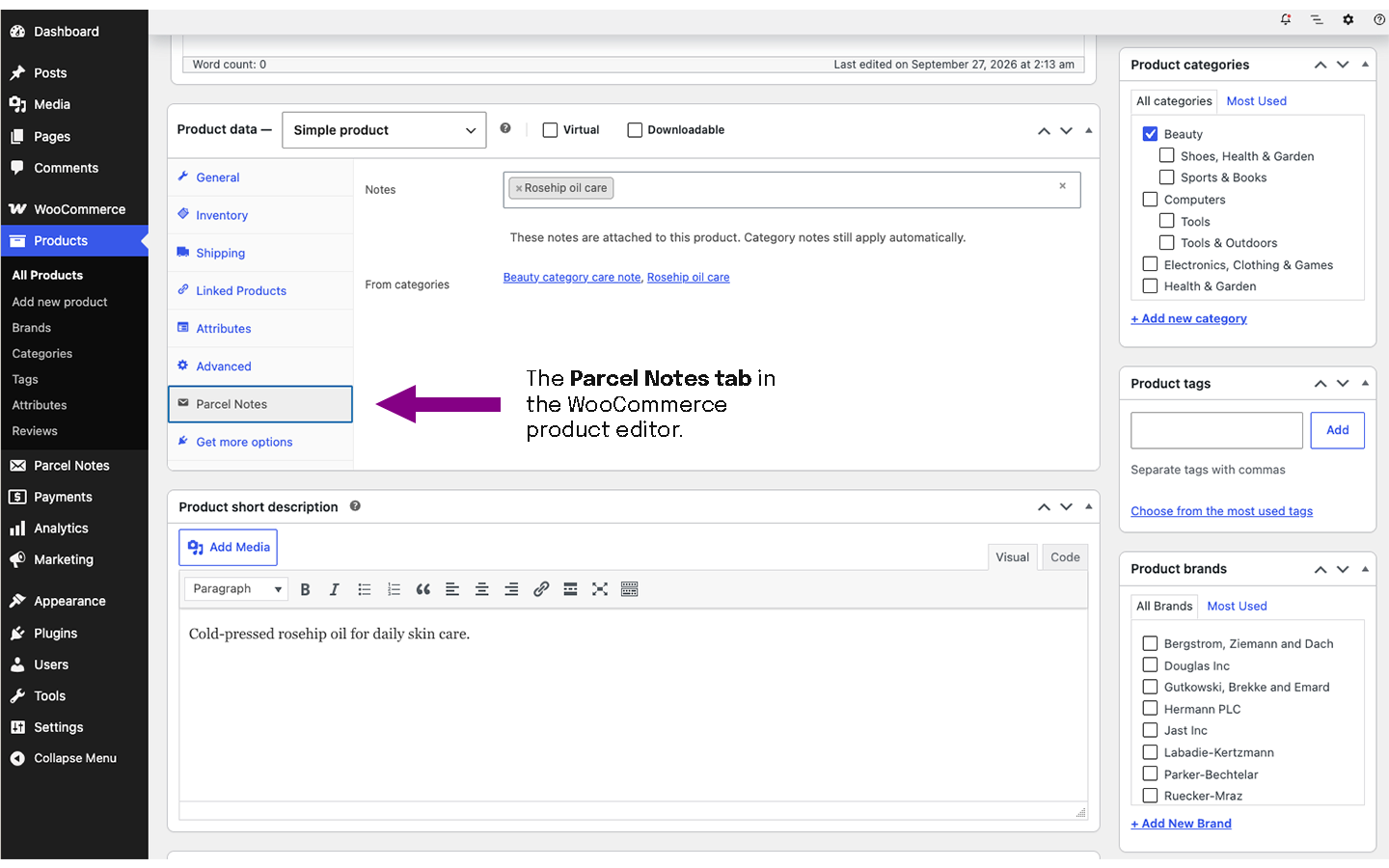
Task: Click the Italic formatting icon
Action: (x=334, y=589)
